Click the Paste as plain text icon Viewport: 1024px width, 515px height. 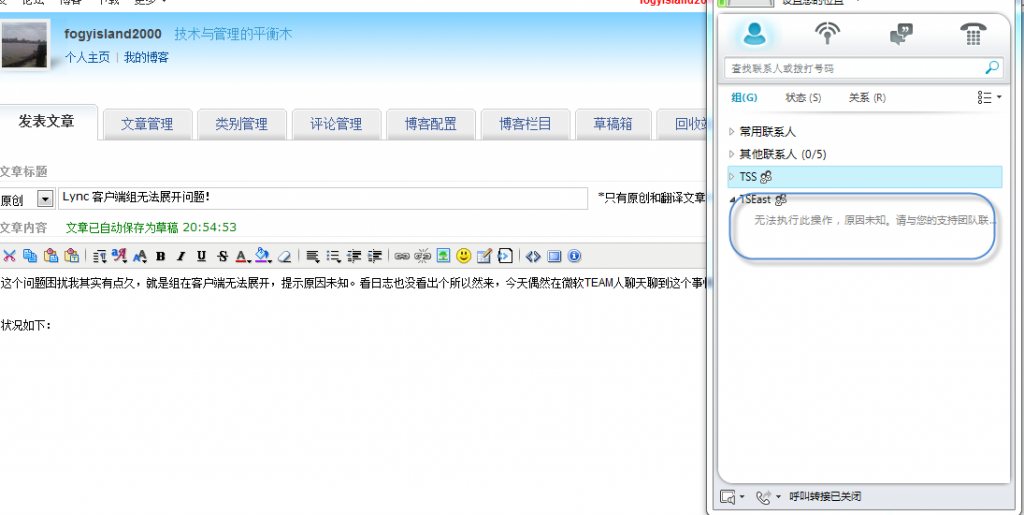point(71,256)
